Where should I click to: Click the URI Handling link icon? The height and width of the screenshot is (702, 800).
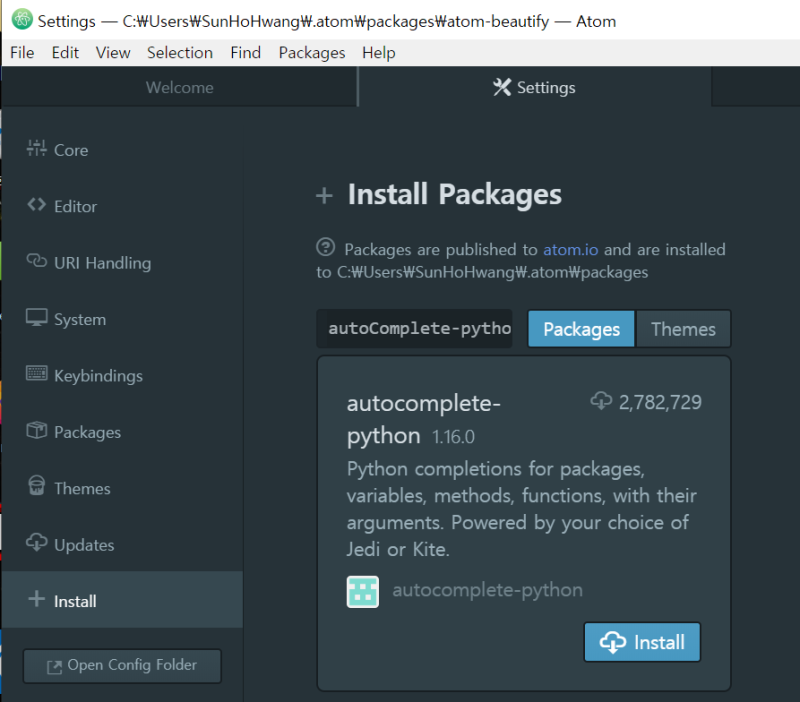(37, 261)
